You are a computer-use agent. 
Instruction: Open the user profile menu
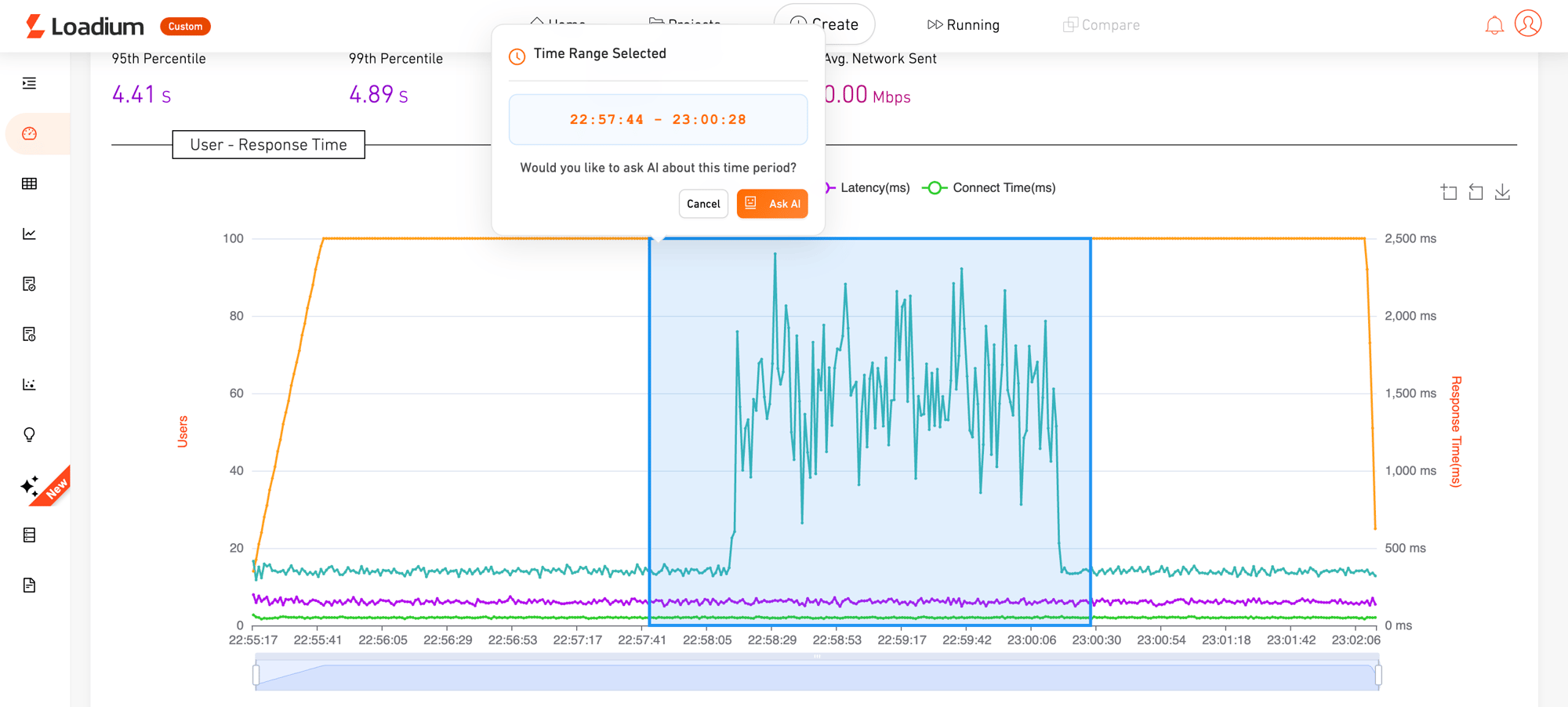(x=1528, y=24)
